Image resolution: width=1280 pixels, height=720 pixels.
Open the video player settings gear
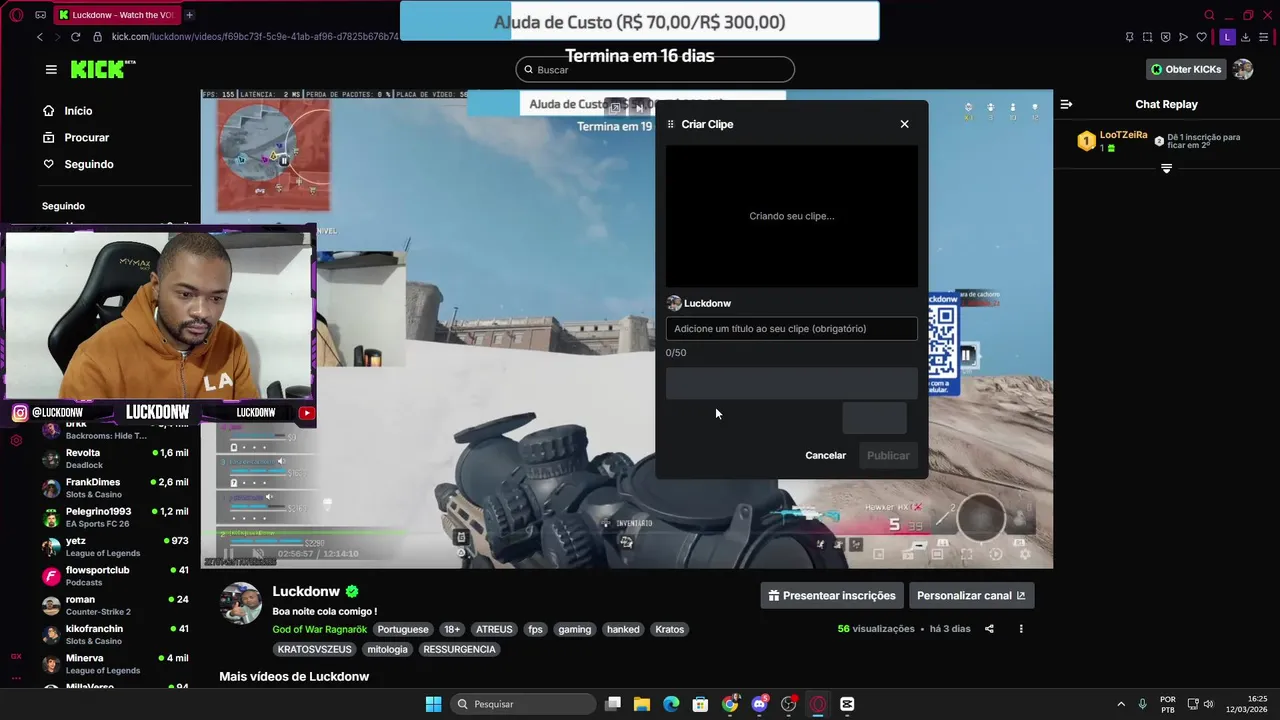[1024, 553]
